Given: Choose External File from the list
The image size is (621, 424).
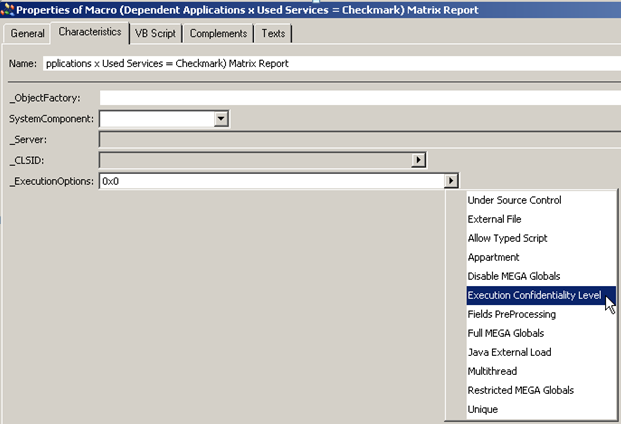Looking at the screenshot, I should coord(494,219).
